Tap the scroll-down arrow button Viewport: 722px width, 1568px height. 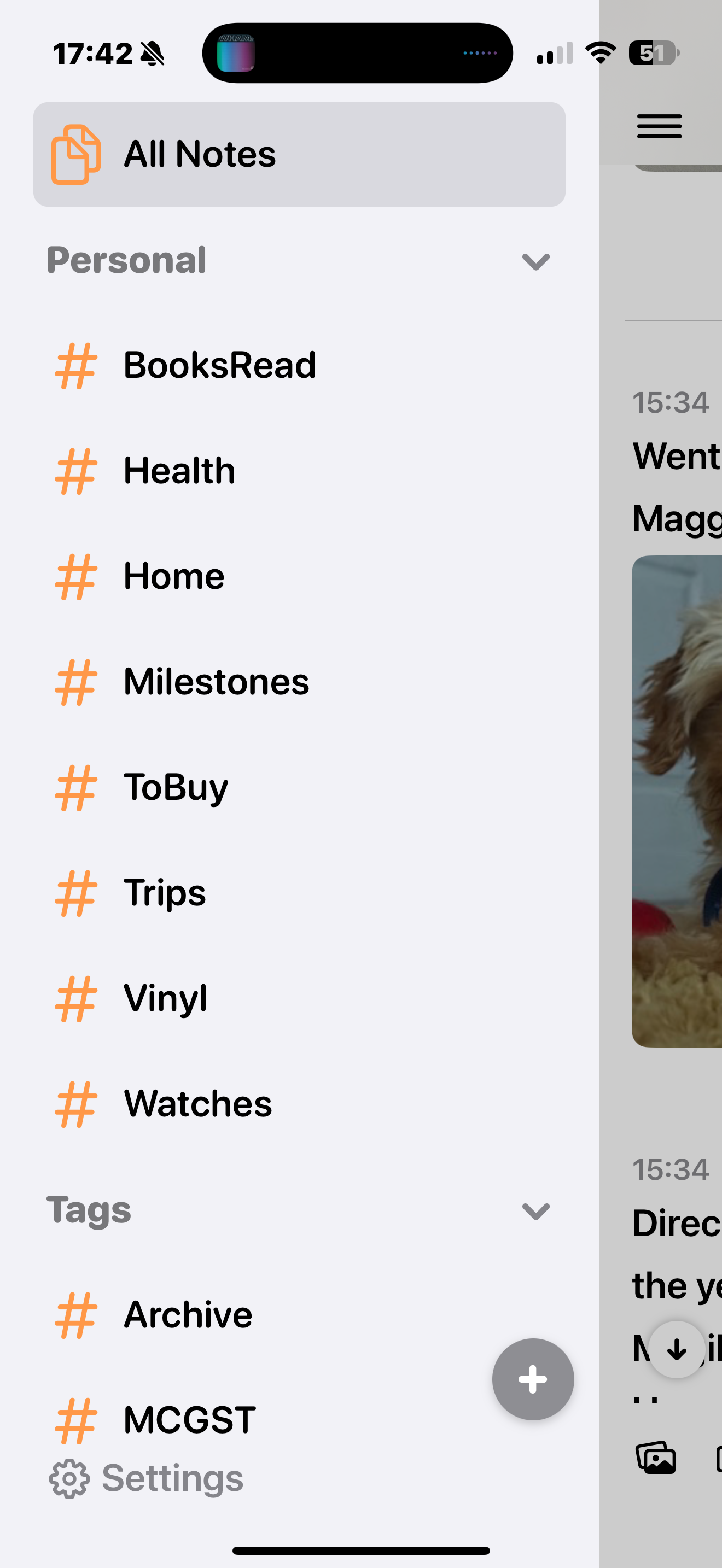click(x=677, y=1349)
